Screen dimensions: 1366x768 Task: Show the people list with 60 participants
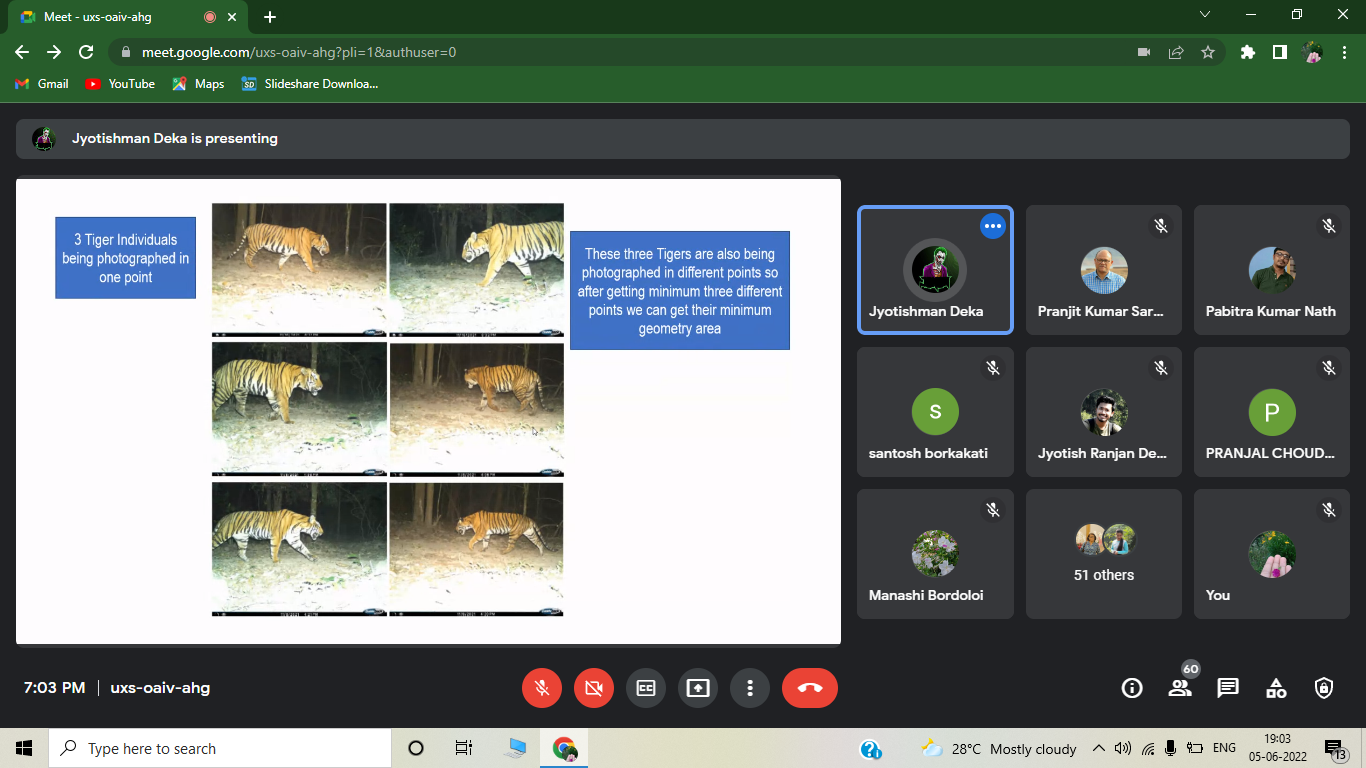1180,688
